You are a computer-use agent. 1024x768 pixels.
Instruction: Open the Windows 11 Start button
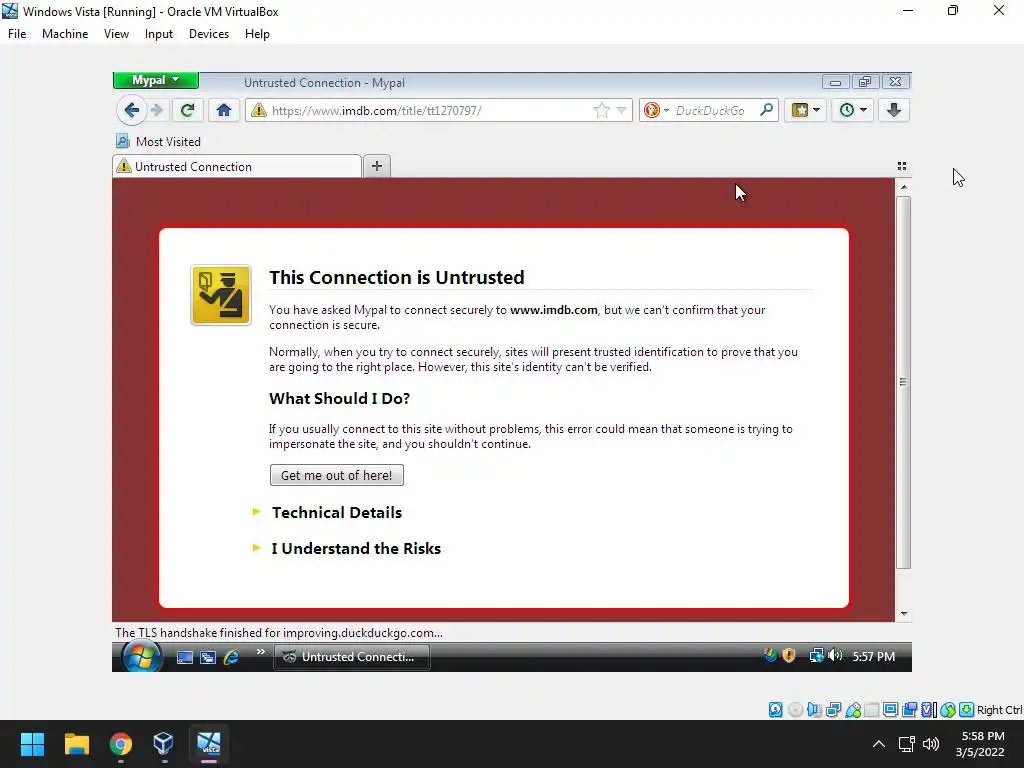[x=32, y=744]
